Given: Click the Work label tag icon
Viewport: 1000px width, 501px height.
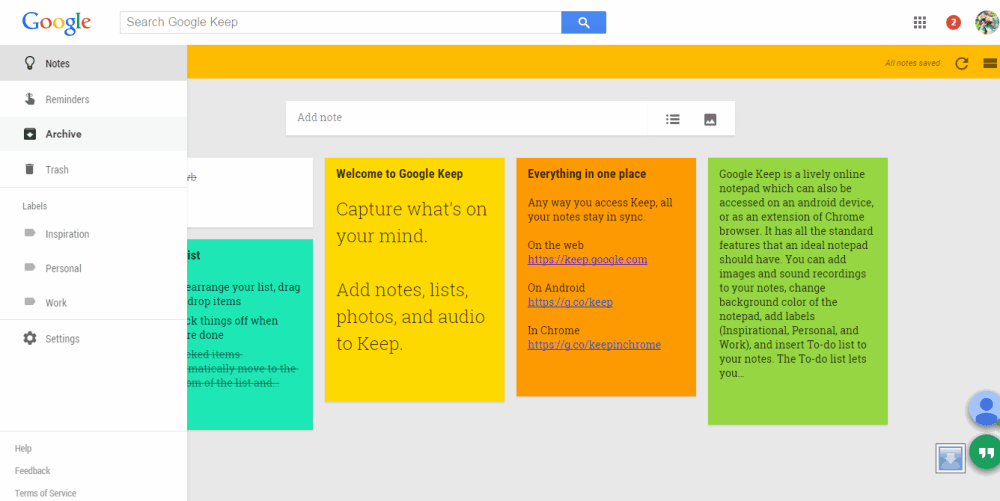Looking at the screenshot, I should point(29,302).
